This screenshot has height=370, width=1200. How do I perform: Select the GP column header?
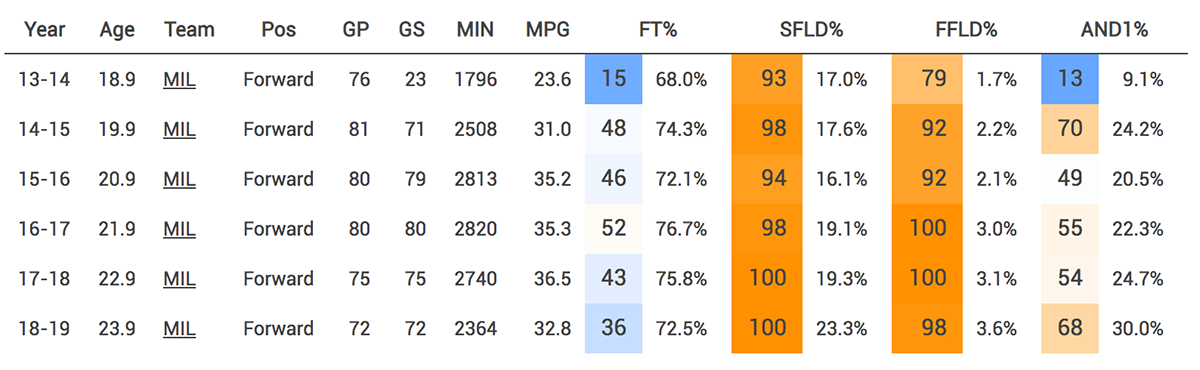pos(356,30)
